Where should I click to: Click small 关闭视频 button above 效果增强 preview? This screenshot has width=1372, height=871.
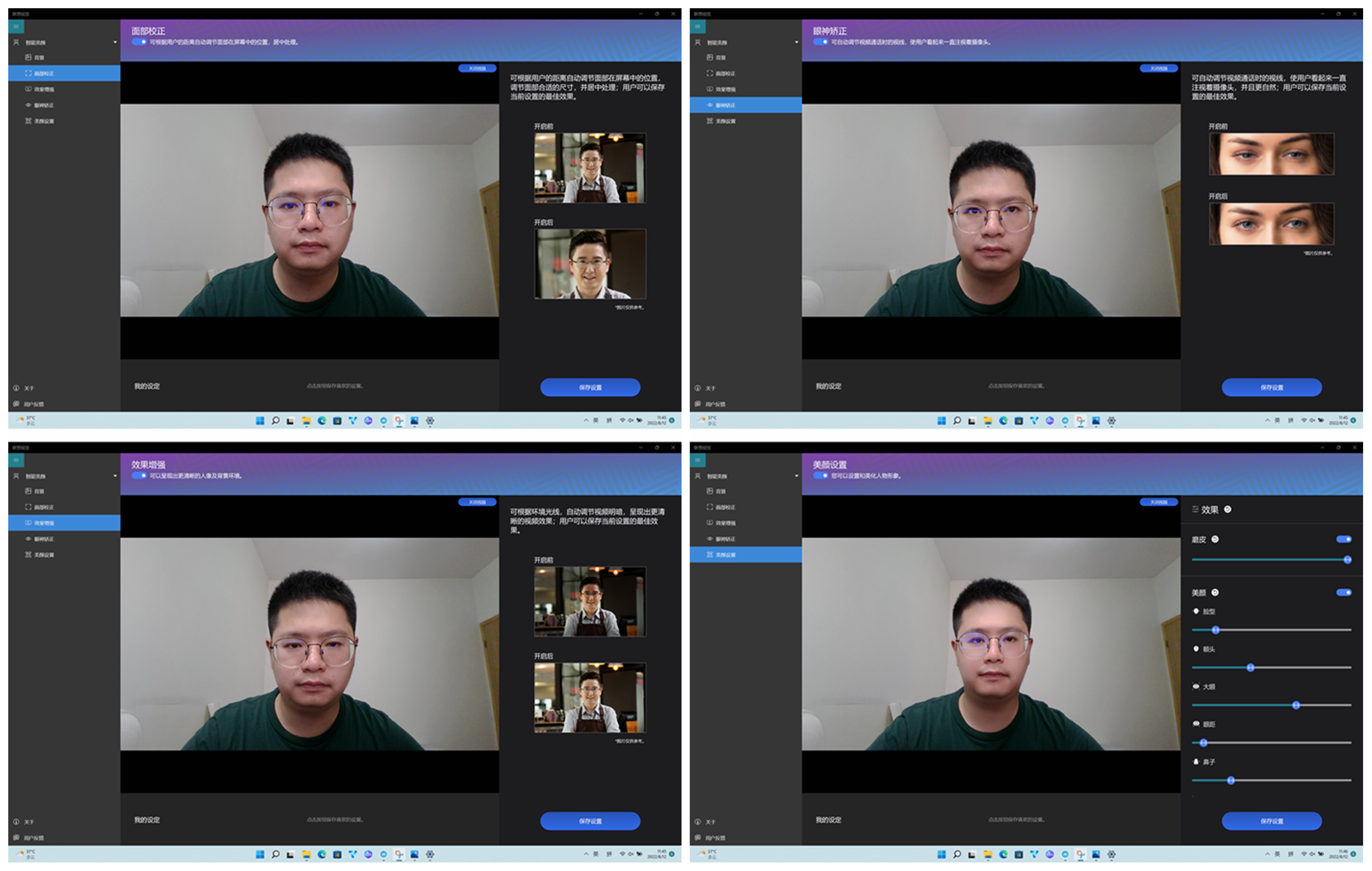coord(477,502)
